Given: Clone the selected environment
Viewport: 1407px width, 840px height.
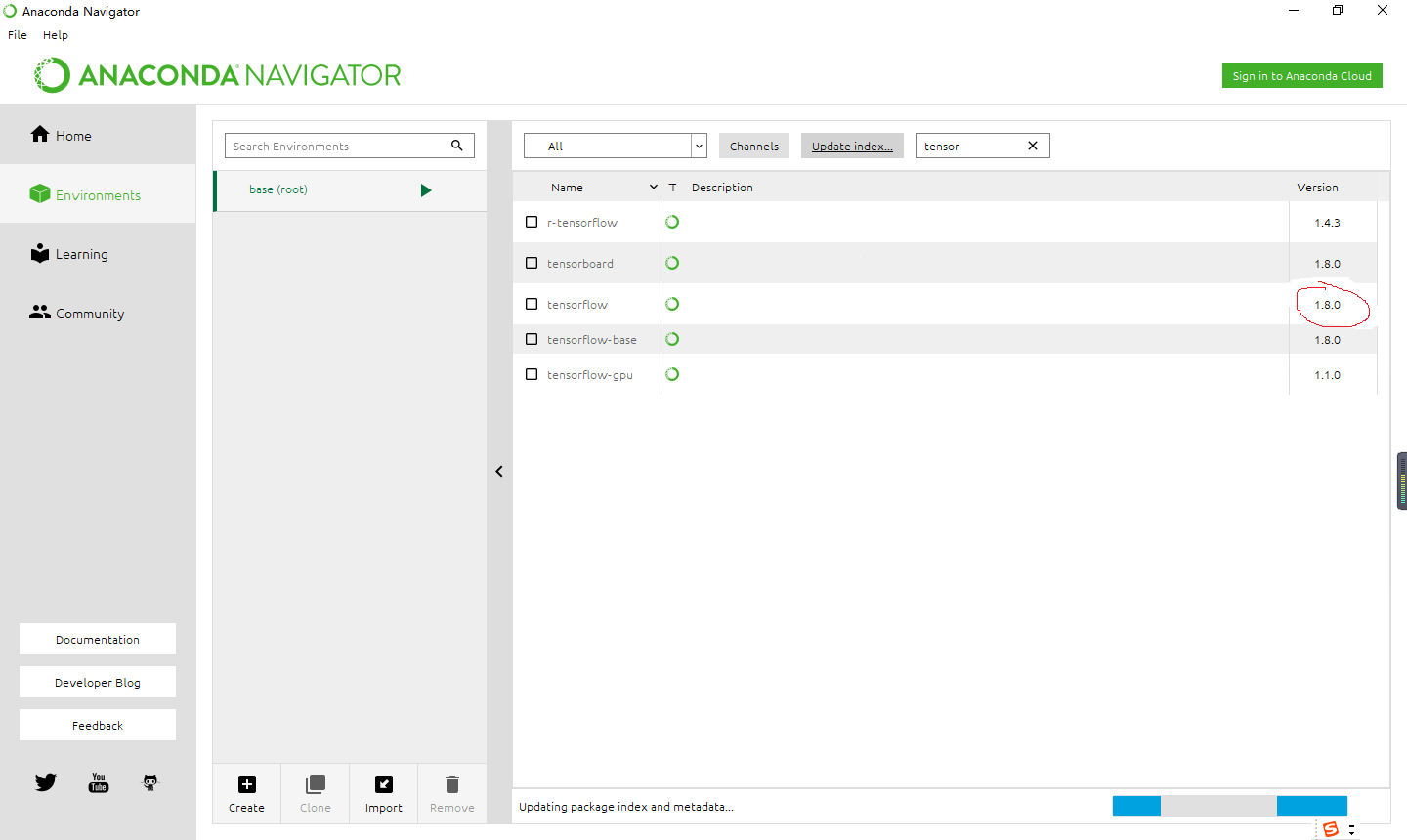Looking at the screenshot, I should [316, 793].
